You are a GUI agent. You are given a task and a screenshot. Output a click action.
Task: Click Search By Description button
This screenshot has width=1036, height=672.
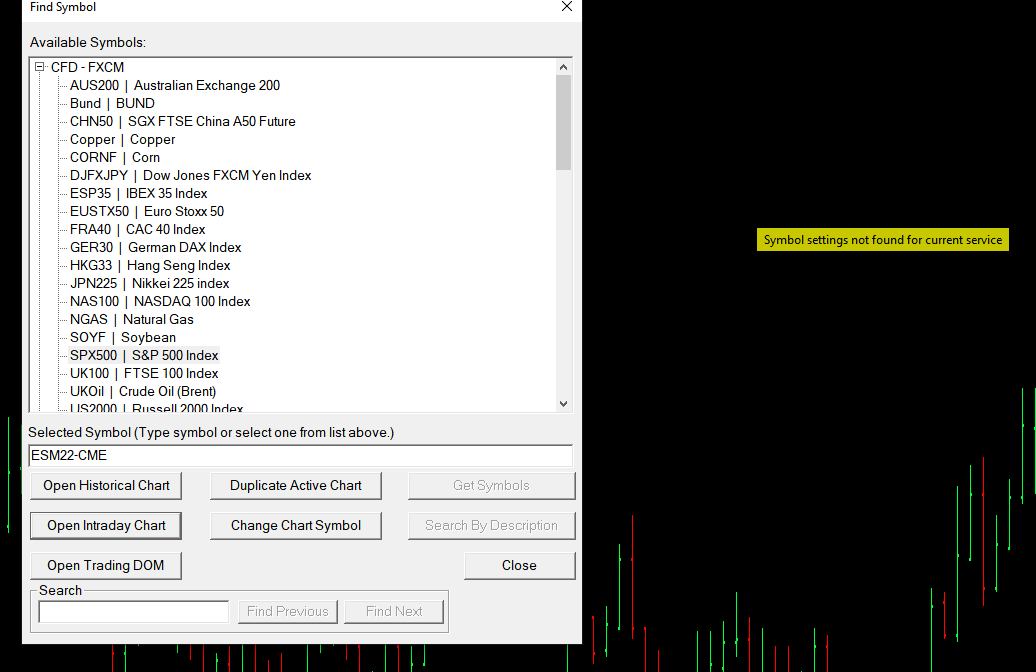[x=492, y=526]
